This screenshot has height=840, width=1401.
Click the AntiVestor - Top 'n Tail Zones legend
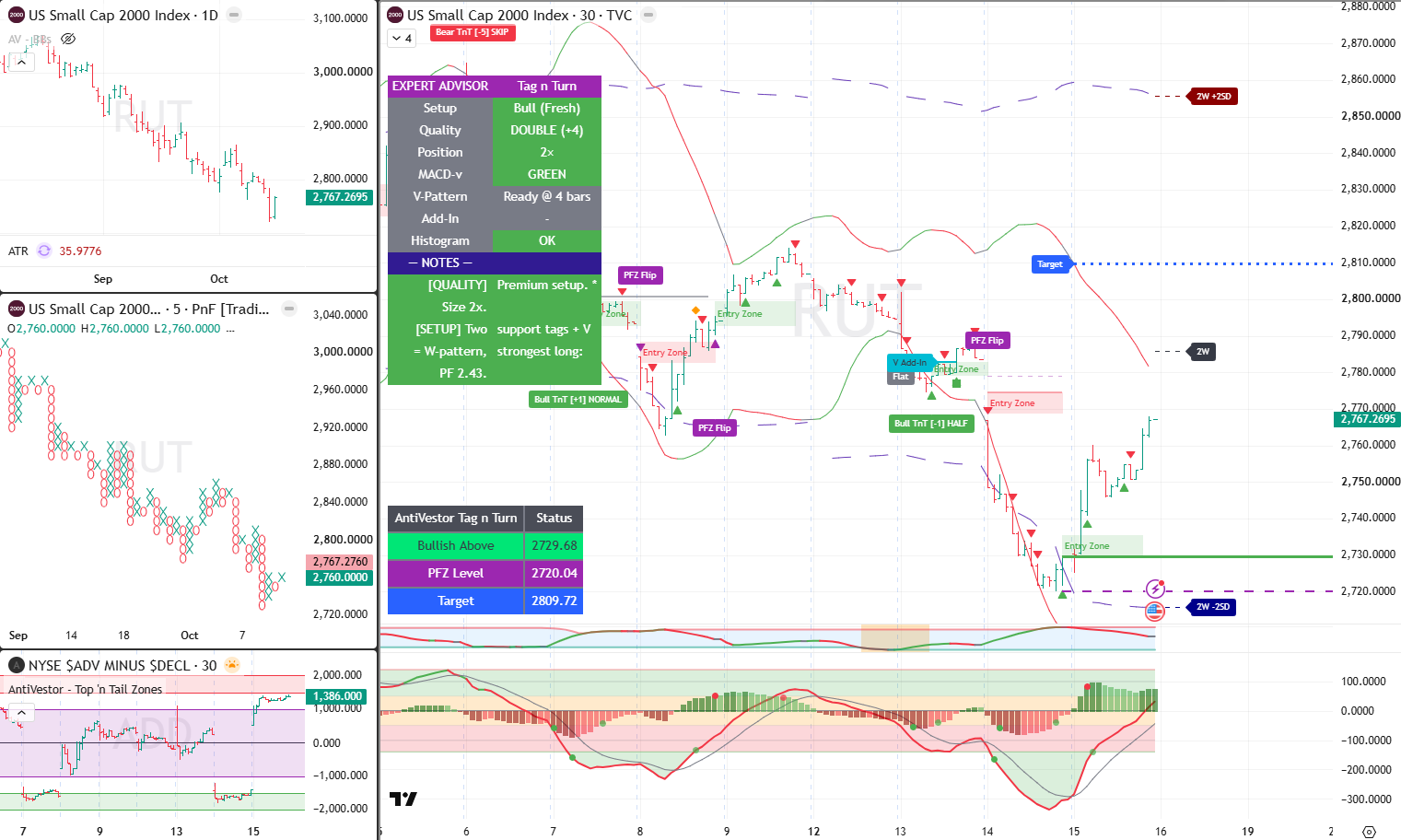point(85,689)
